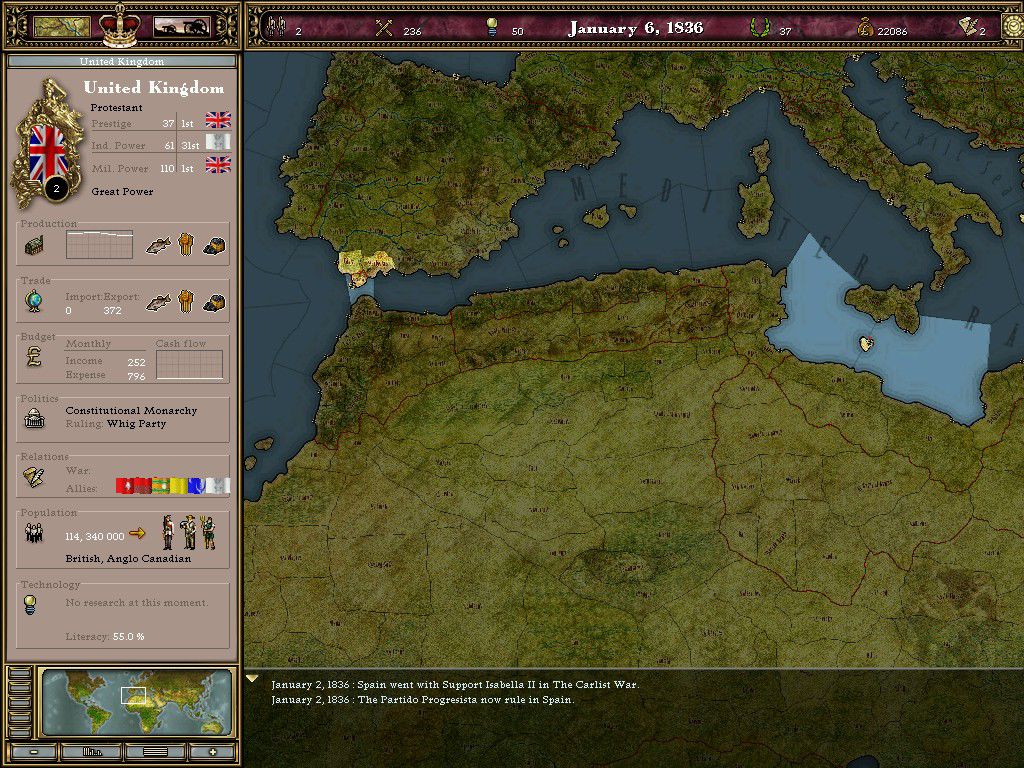The image size is (1024, 768).
Task: Click 'Constitutional Monarchy' government text
Action: [131, 411]
